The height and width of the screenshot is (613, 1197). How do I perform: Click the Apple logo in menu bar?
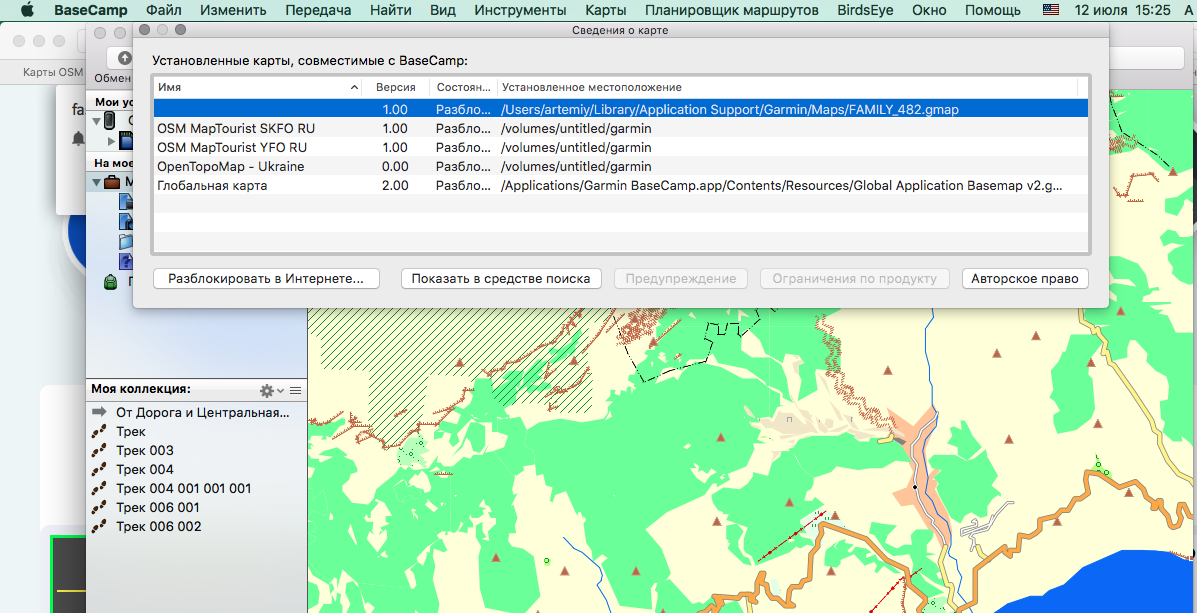27,10
